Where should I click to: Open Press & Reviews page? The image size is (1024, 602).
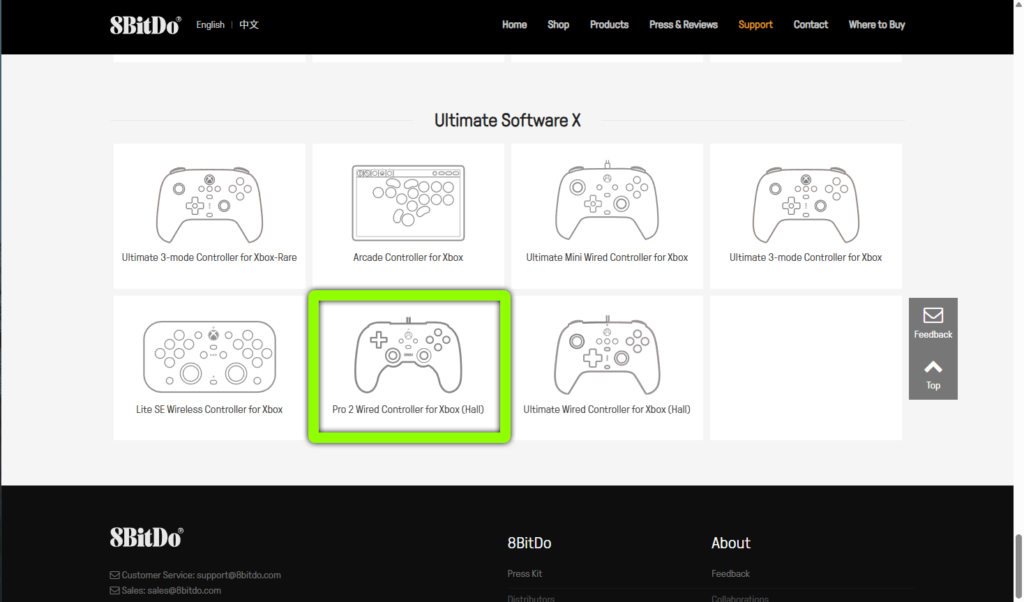pyautogui.click(x=683, y=25)
